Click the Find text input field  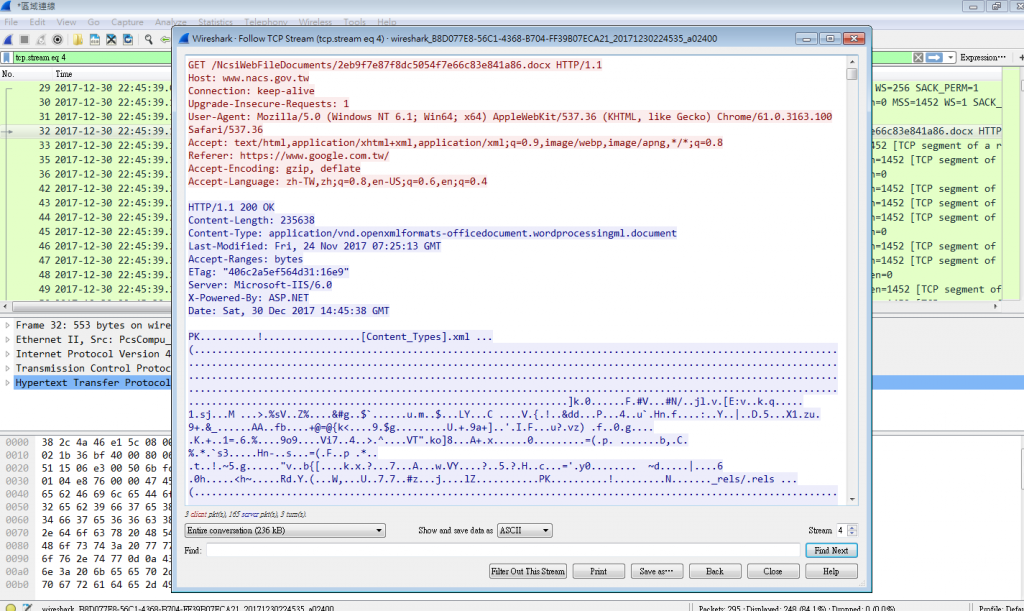pos(503,550)
